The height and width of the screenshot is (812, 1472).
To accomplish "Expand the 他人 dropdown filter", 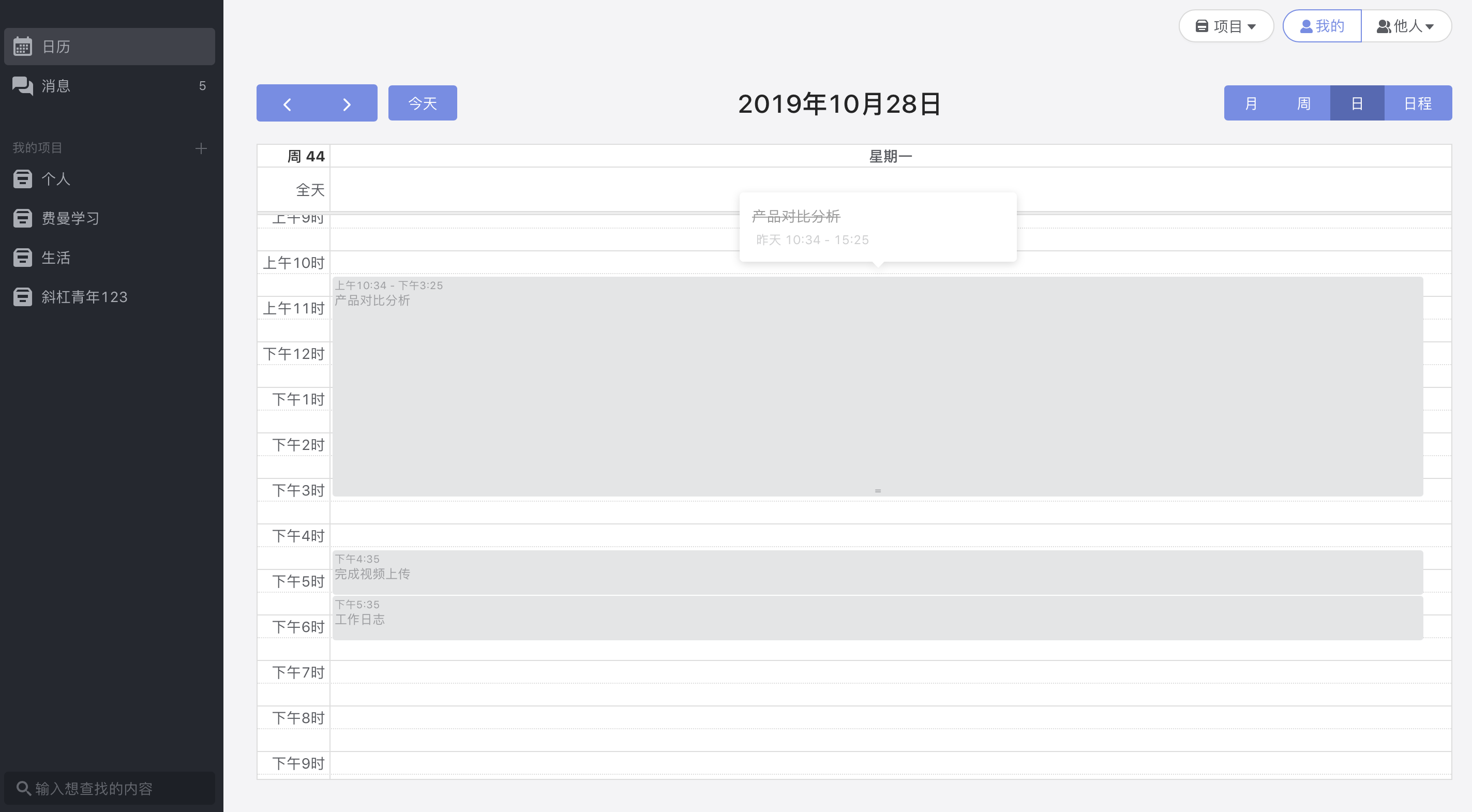I will 1406,26.
